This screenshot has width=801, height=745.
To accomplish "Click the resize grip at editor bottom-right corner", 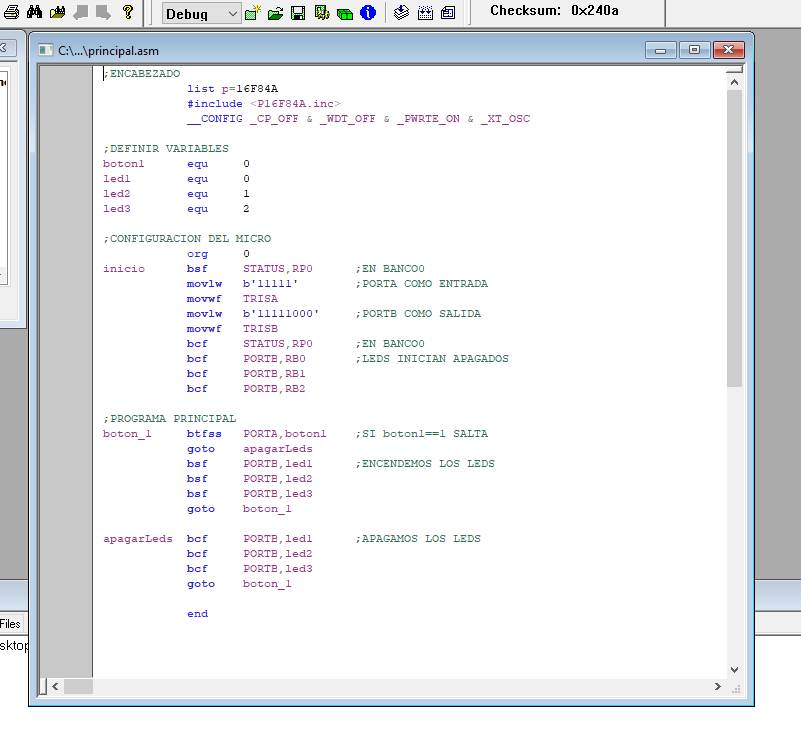I will tap(736, 688).
